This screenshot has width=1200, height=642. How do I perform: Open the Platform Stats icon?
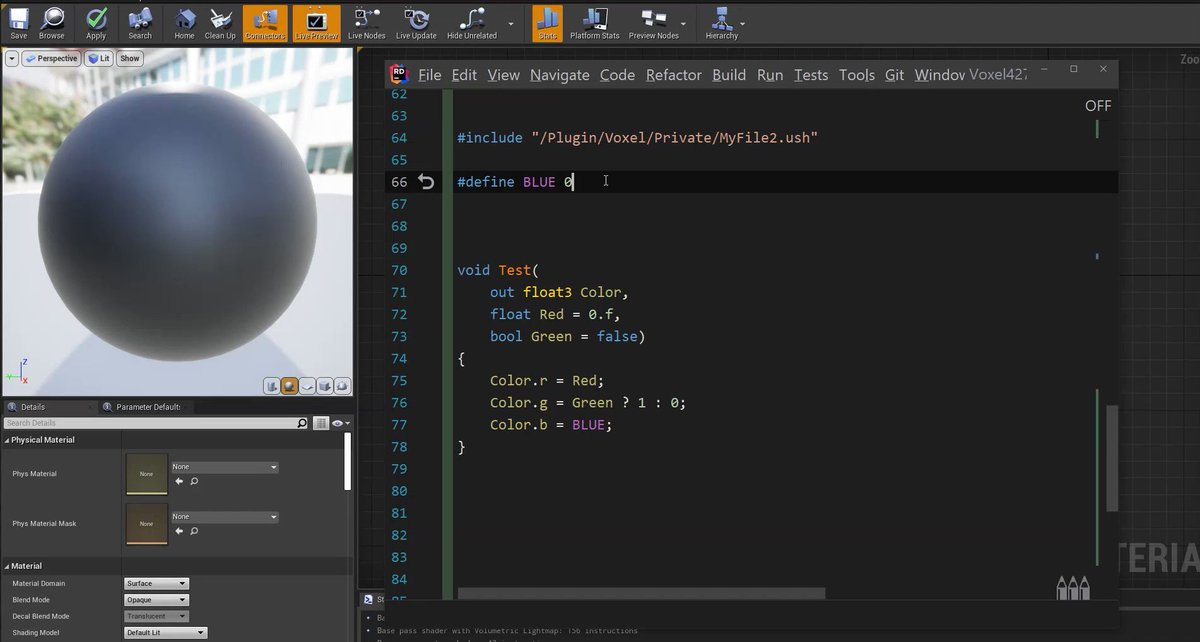tap(594, 18)
